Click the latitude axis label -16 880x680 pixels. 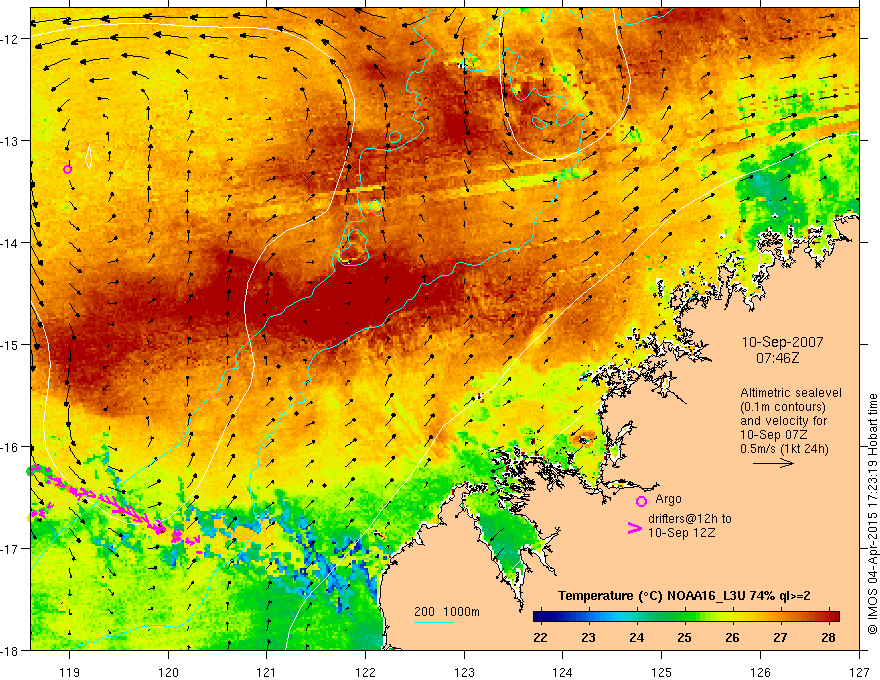11,447
